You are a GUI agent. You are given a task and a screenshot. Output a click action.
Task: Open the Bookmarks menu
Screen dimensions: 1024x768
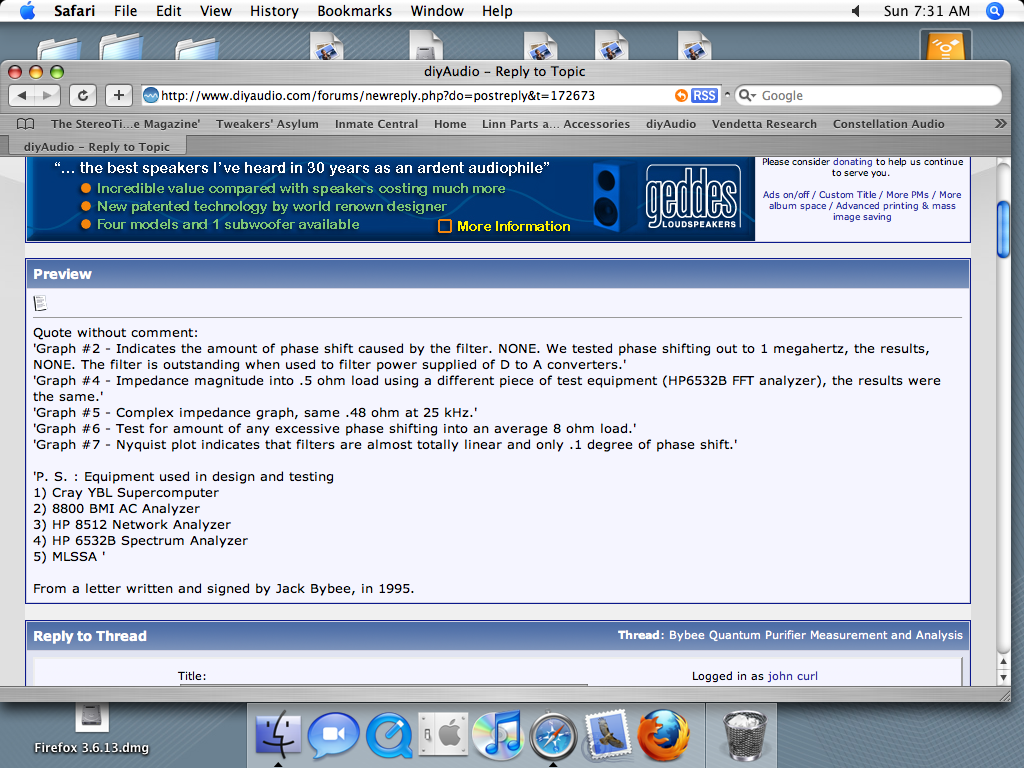(355, 11)
